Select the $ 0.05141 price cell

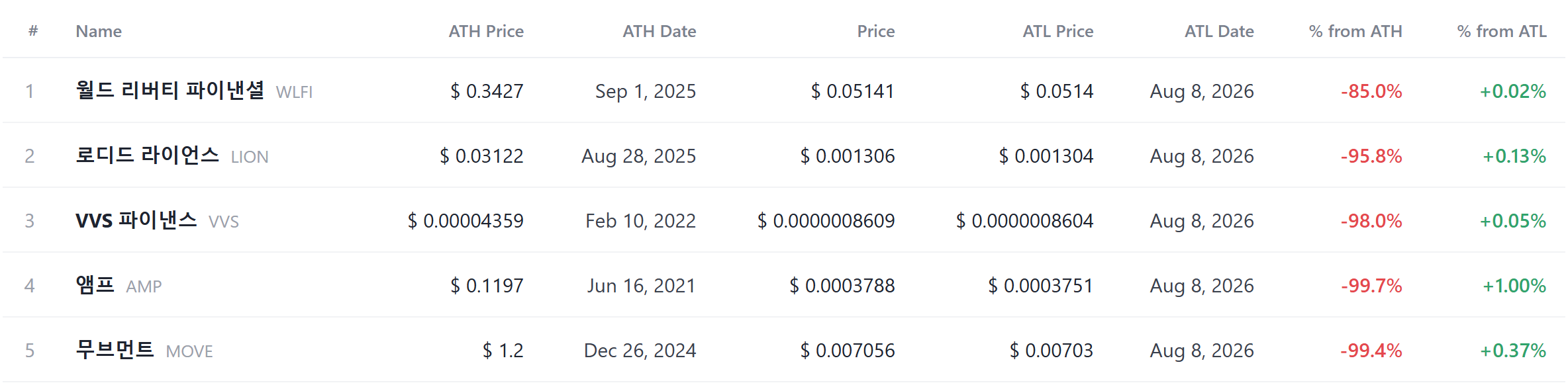(x=853, y=91)
